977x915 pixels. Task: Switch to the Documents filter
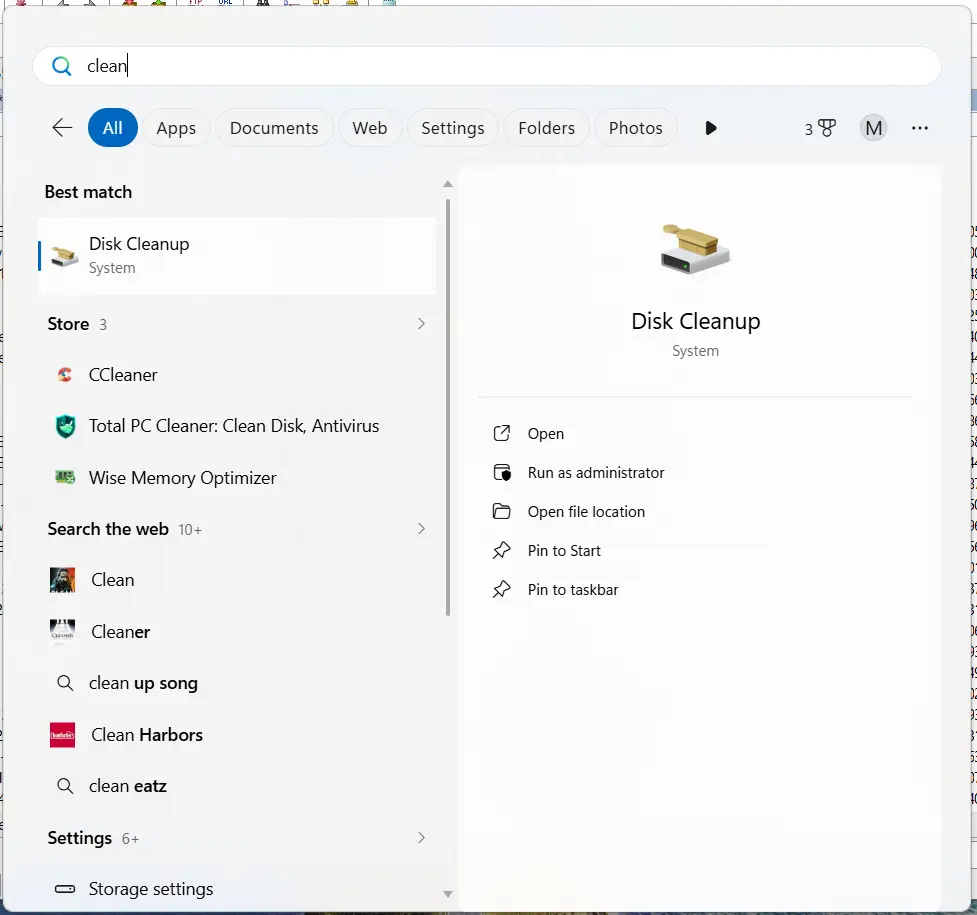274,128
